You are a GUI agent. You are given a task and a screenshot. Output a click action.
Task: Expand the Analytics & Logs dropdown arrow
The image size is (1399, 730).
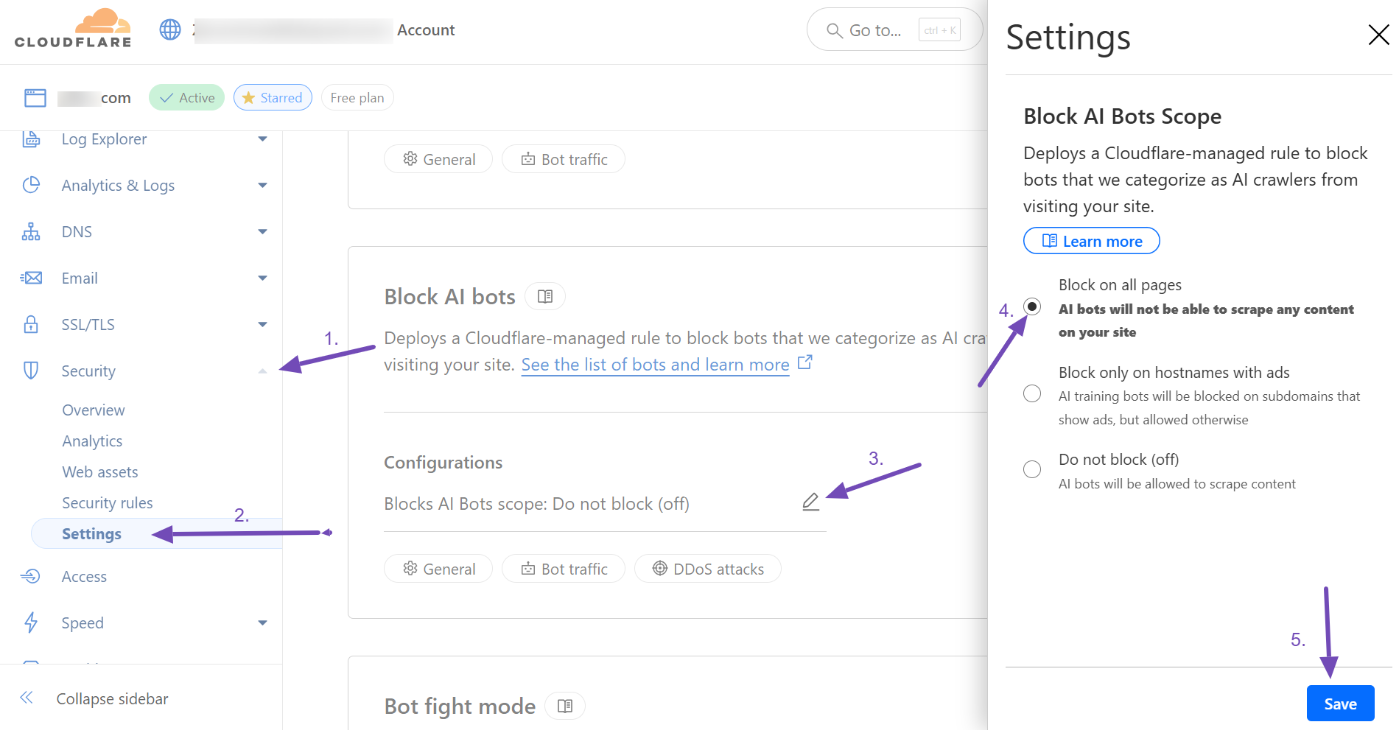tap(262, 185)
